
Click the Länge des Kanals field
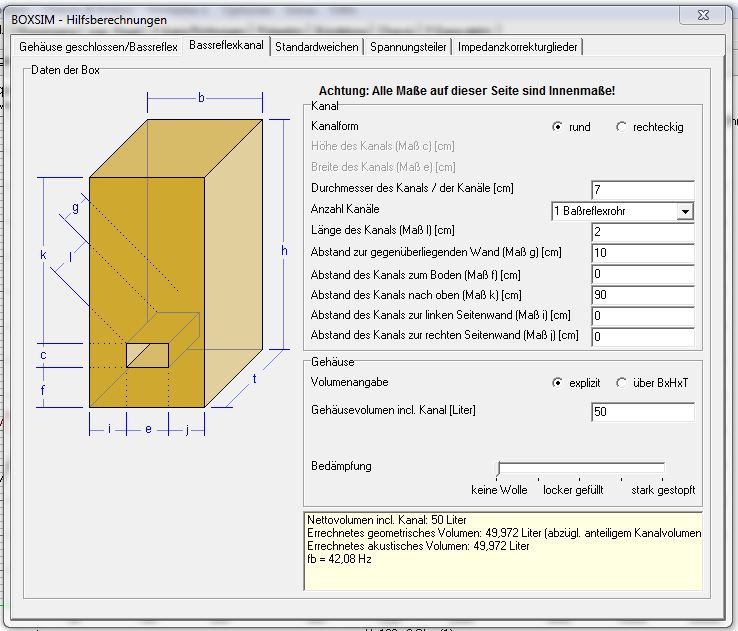tap(642, 232)
